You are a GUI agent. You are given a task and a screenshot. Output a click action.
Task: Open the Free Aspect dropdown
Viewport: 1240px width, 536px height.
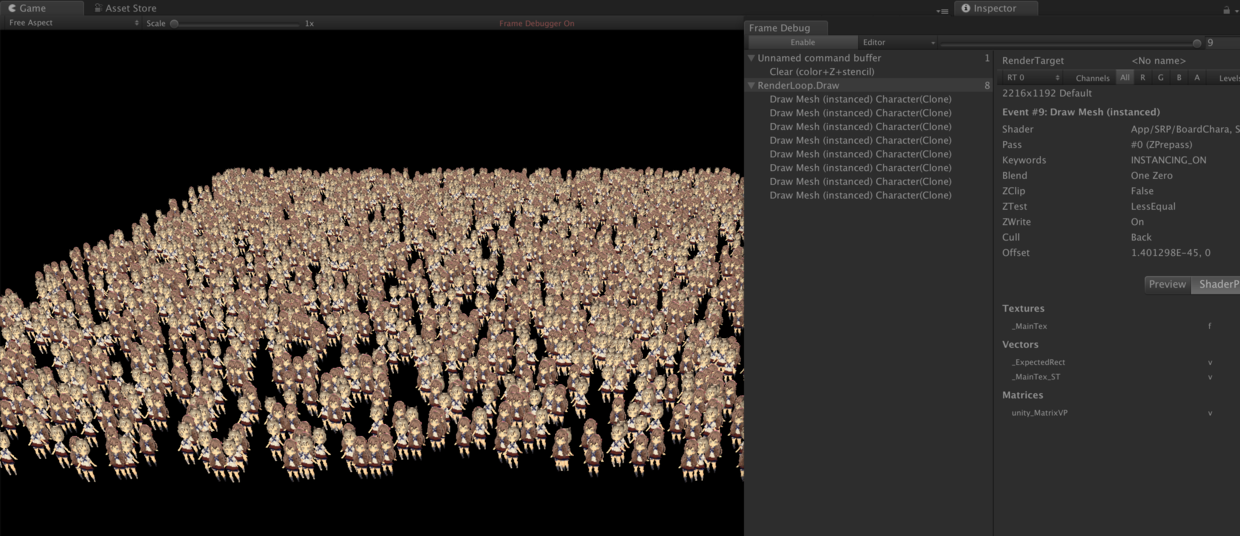pyautogui.click(x=73, y=23)
